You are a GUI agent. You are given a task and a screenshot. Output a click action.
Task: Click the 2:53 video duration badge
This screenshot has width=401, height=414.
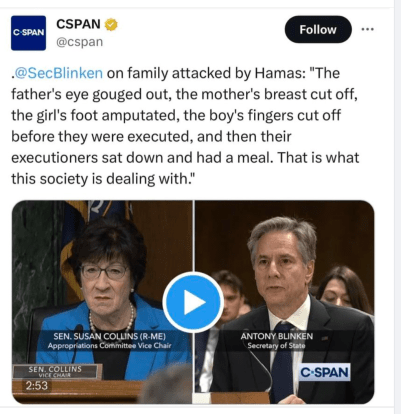point(37,386)
